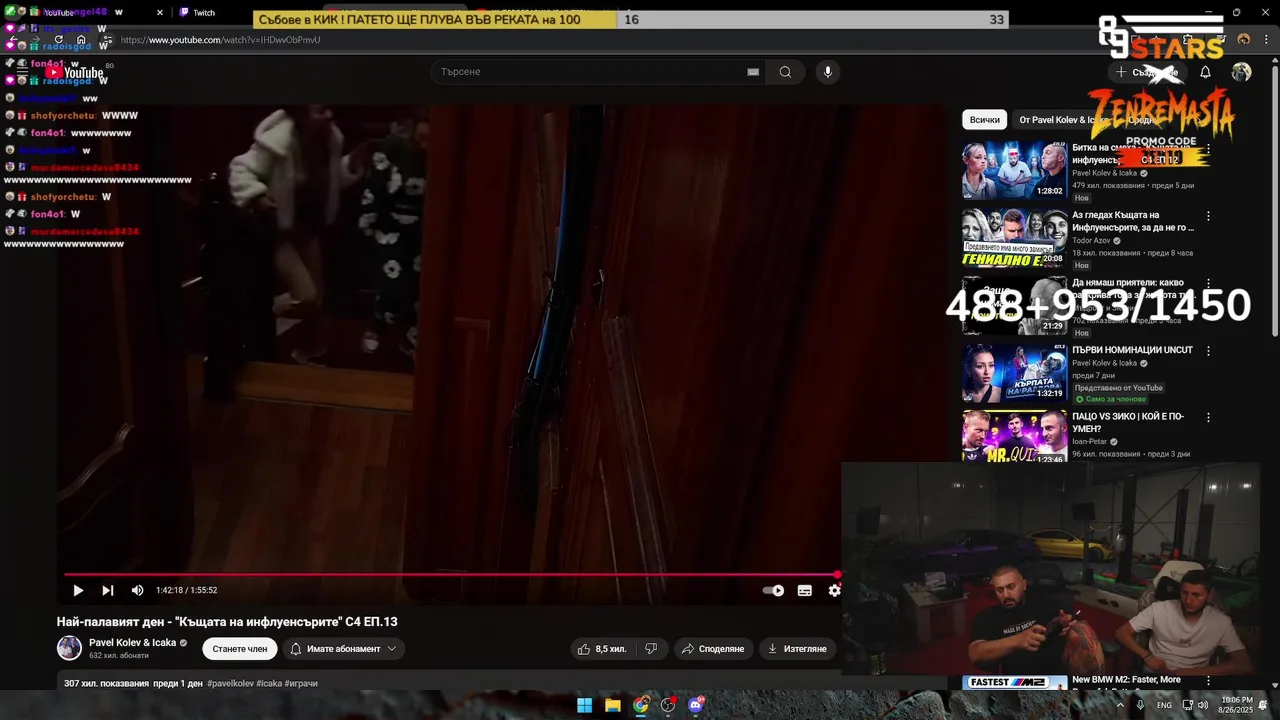Image resolution: width=1280 pixels, height=720 pixels.
Task: Open Pavel Kolev & Icaka channel avatar
Action: [x=69, y=648]
